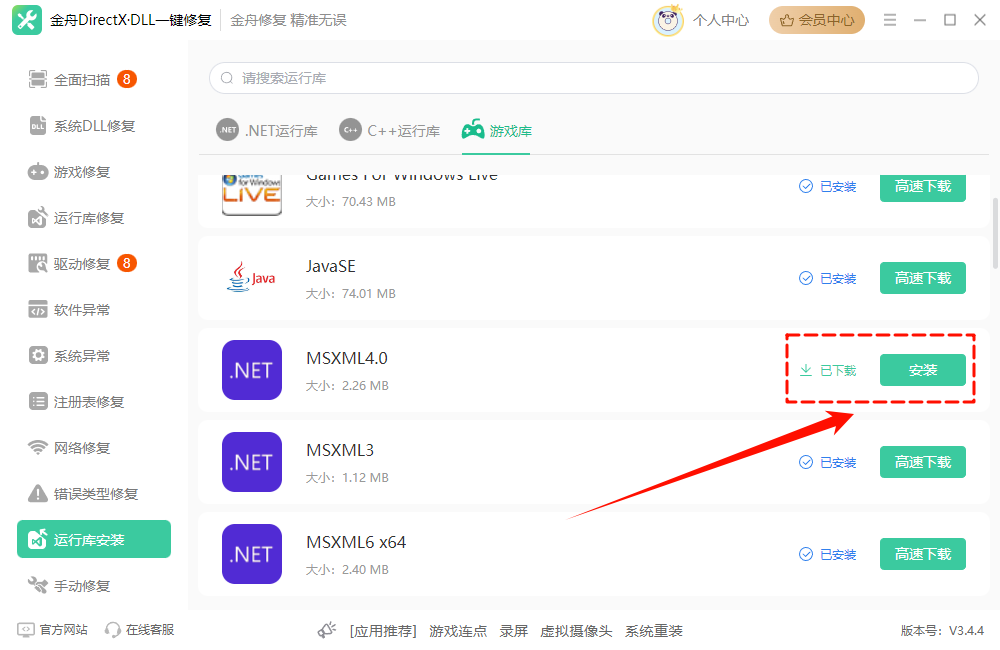Click the 官方网站 monitor icon

(26, 630)
